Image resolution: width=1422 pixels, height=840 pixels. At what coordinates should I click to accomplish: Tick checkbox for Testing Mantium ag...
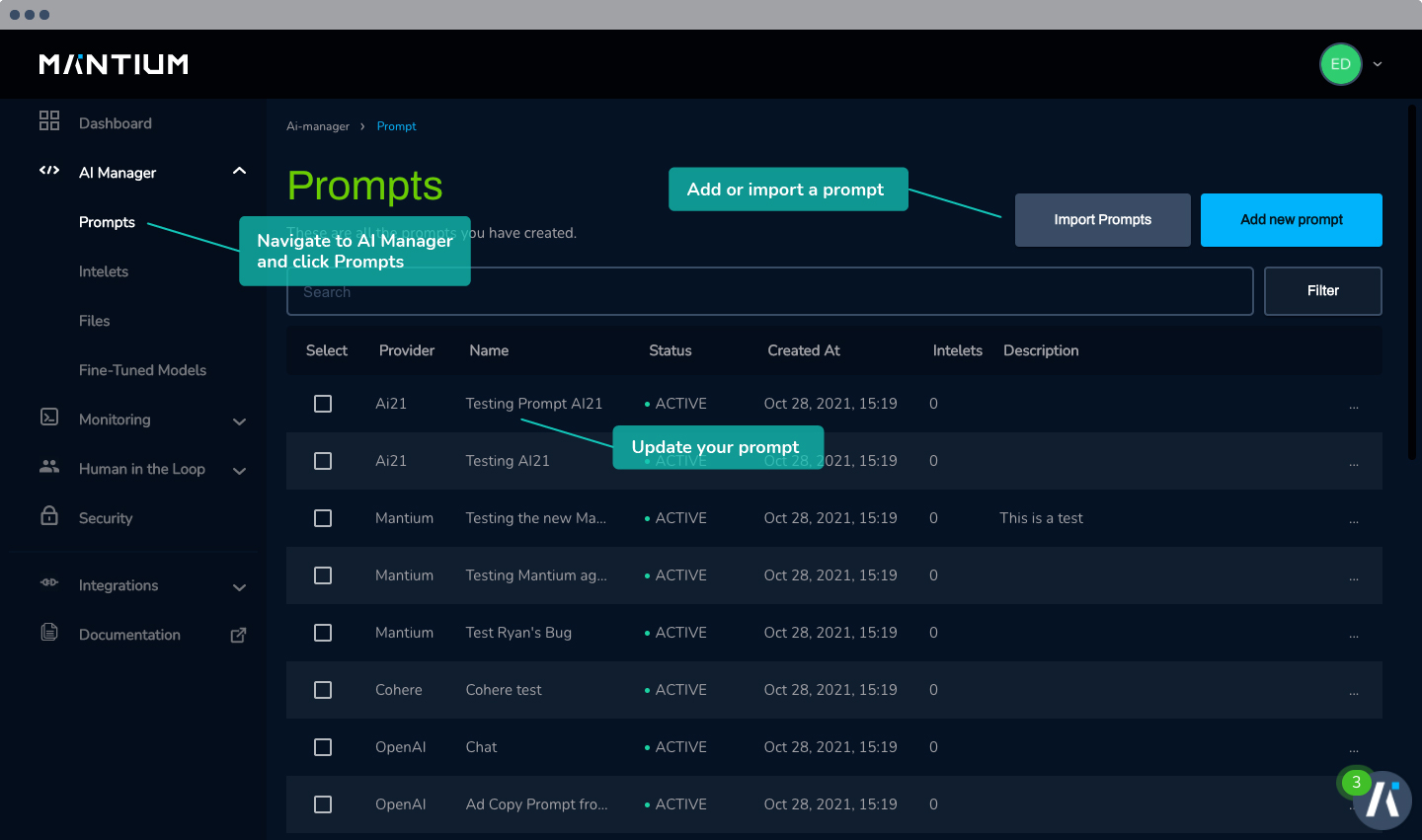coord(323,575)
